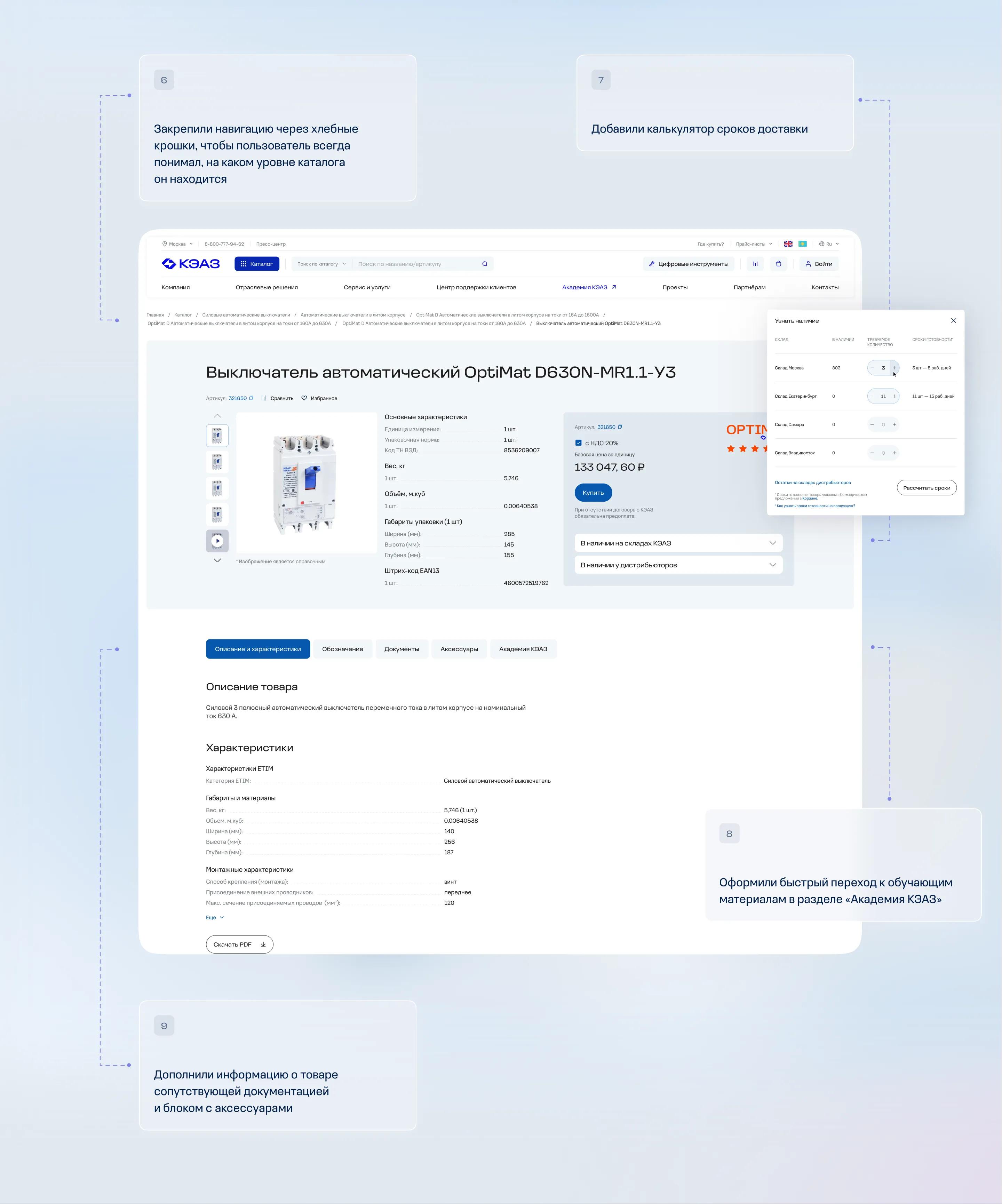The image size is (1002, 1204).
Task: Expand В наличии на складах КЭАЗ
Action: (x=773, y=543)
